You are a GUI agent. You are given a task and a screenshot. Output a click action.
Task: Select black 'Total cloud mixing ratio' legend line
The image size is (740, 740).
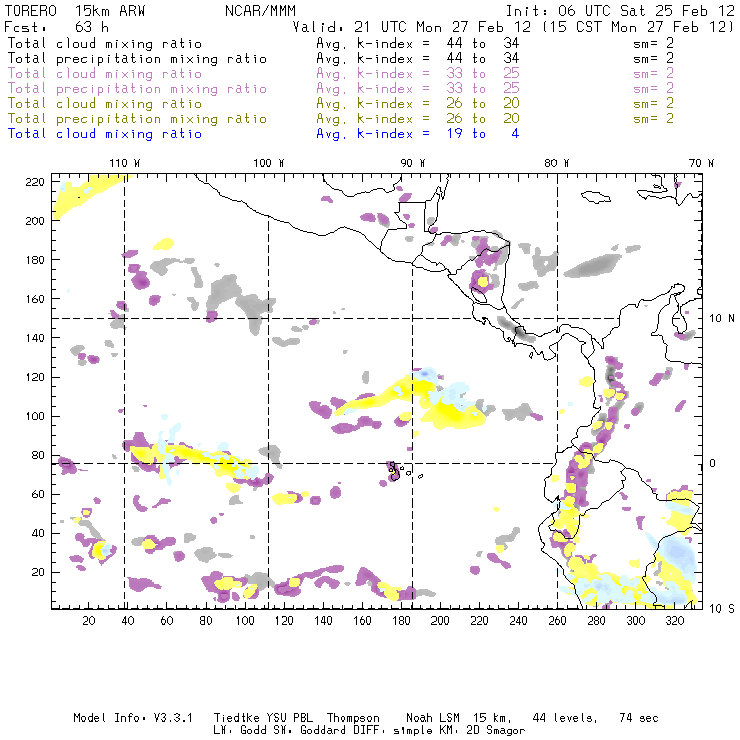pyautogui.click(x=105, y=43)
